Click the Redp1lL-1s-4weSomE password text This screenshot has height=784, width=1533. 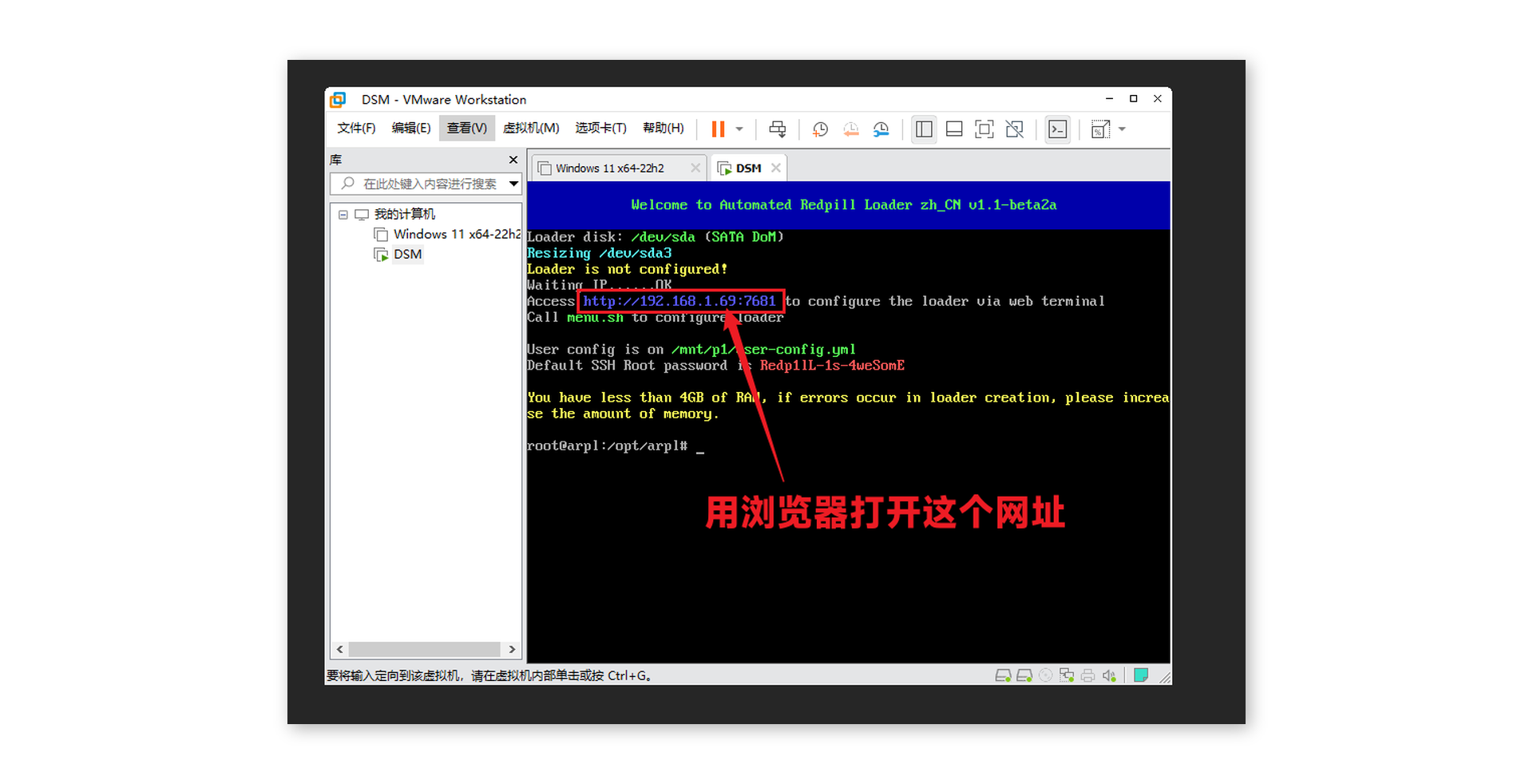832,366
